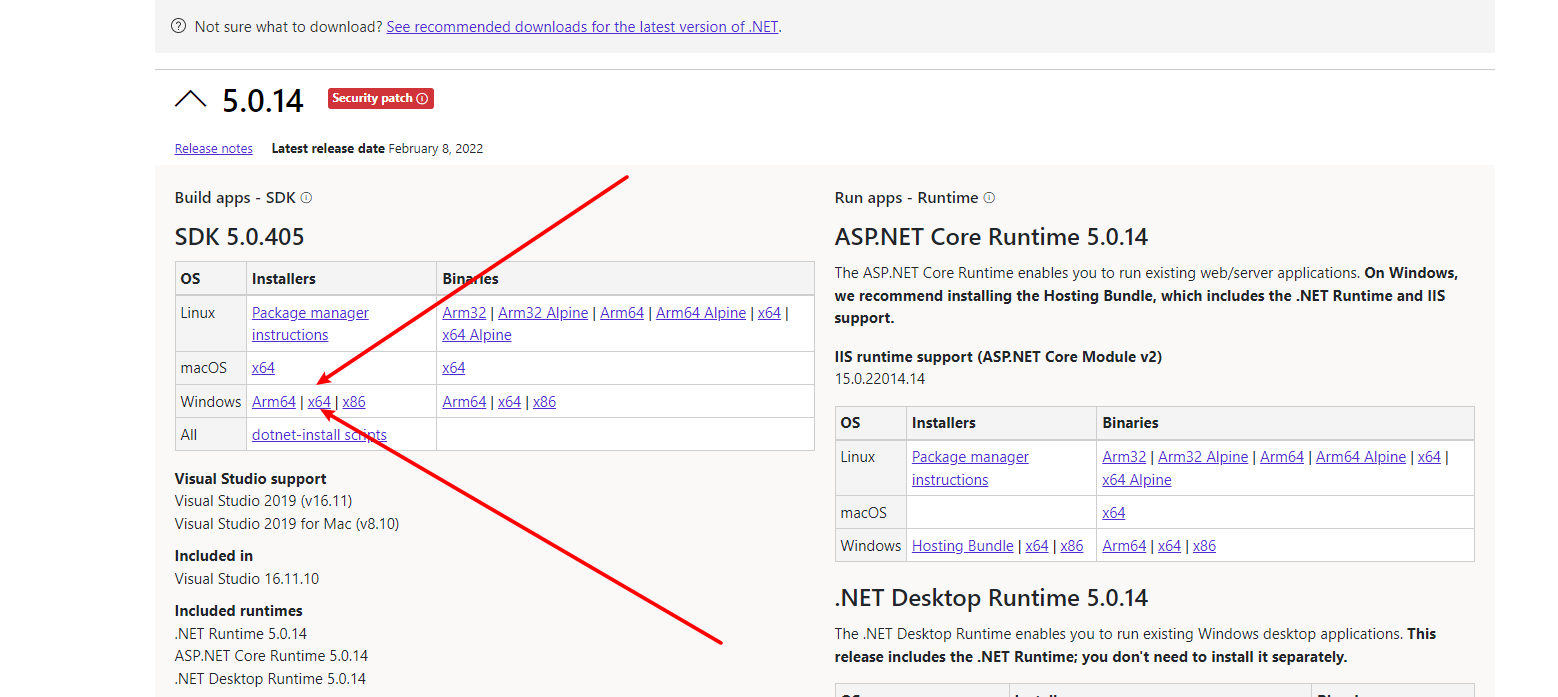1558x697 pixels.
Task: Click the 5.0.14 version heading
Action: click(x=263, y=101)
